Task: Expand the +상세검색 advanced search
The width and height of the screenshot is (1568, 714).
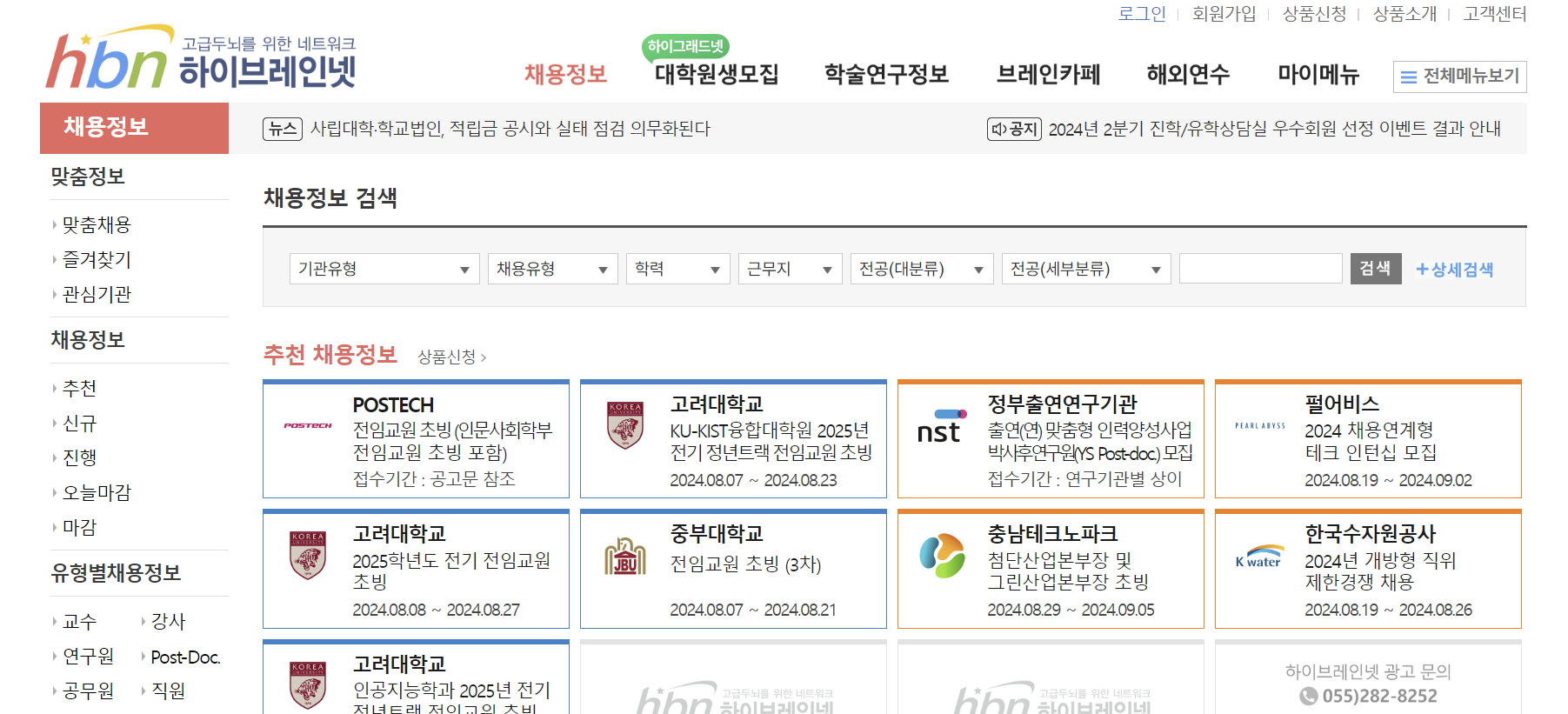Action: [x=1454, y=270]
